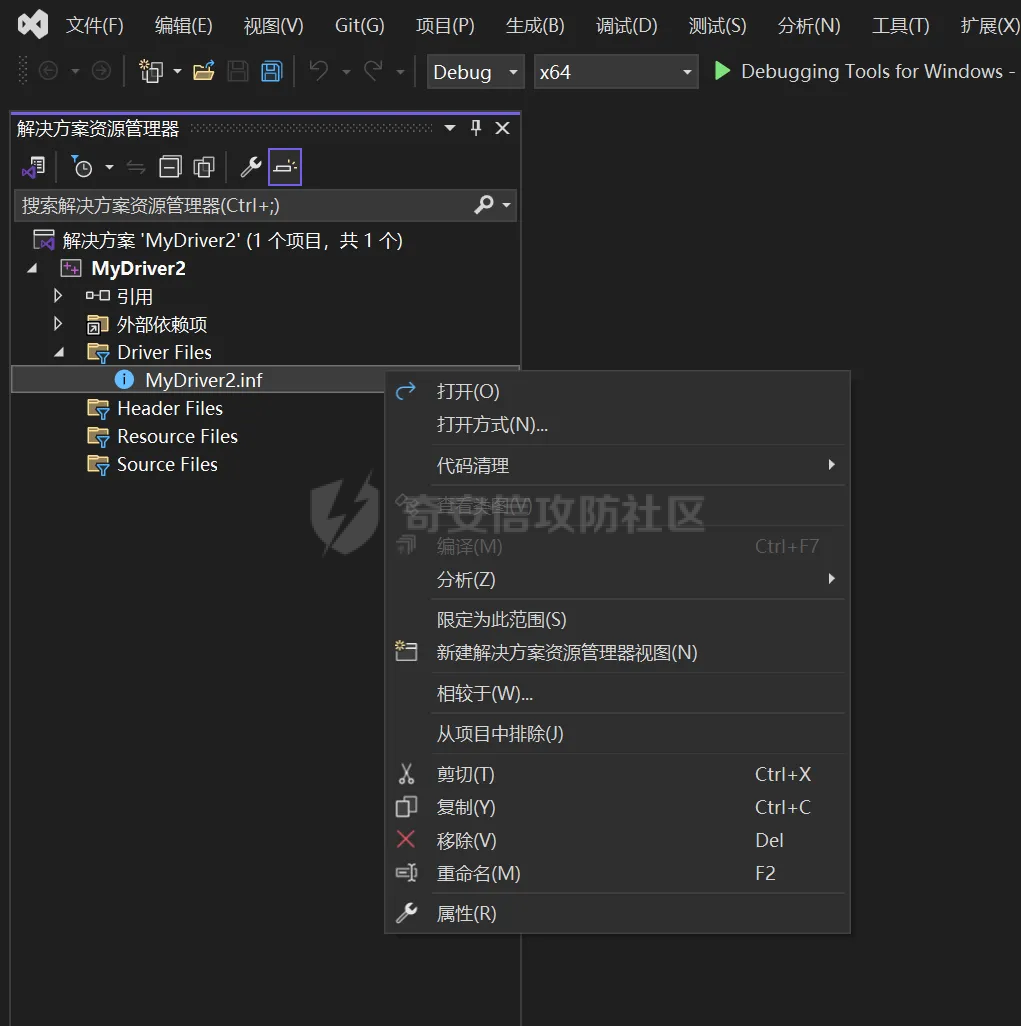Click the save file toolbar icon
The height and width of the screenshot is (1026, 1021).
(238, 71)
